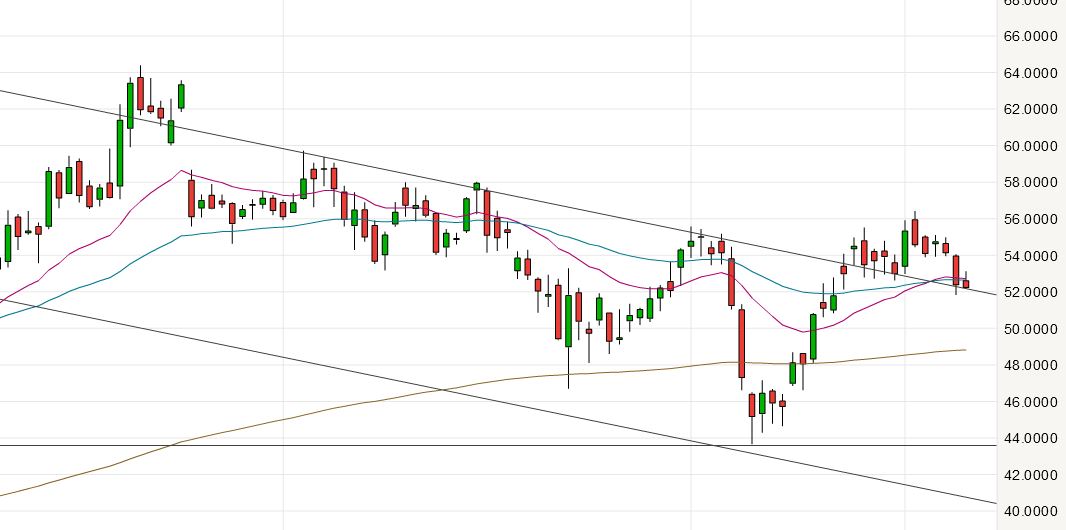Select the horizontal support line near 44

tap(300, 445)
